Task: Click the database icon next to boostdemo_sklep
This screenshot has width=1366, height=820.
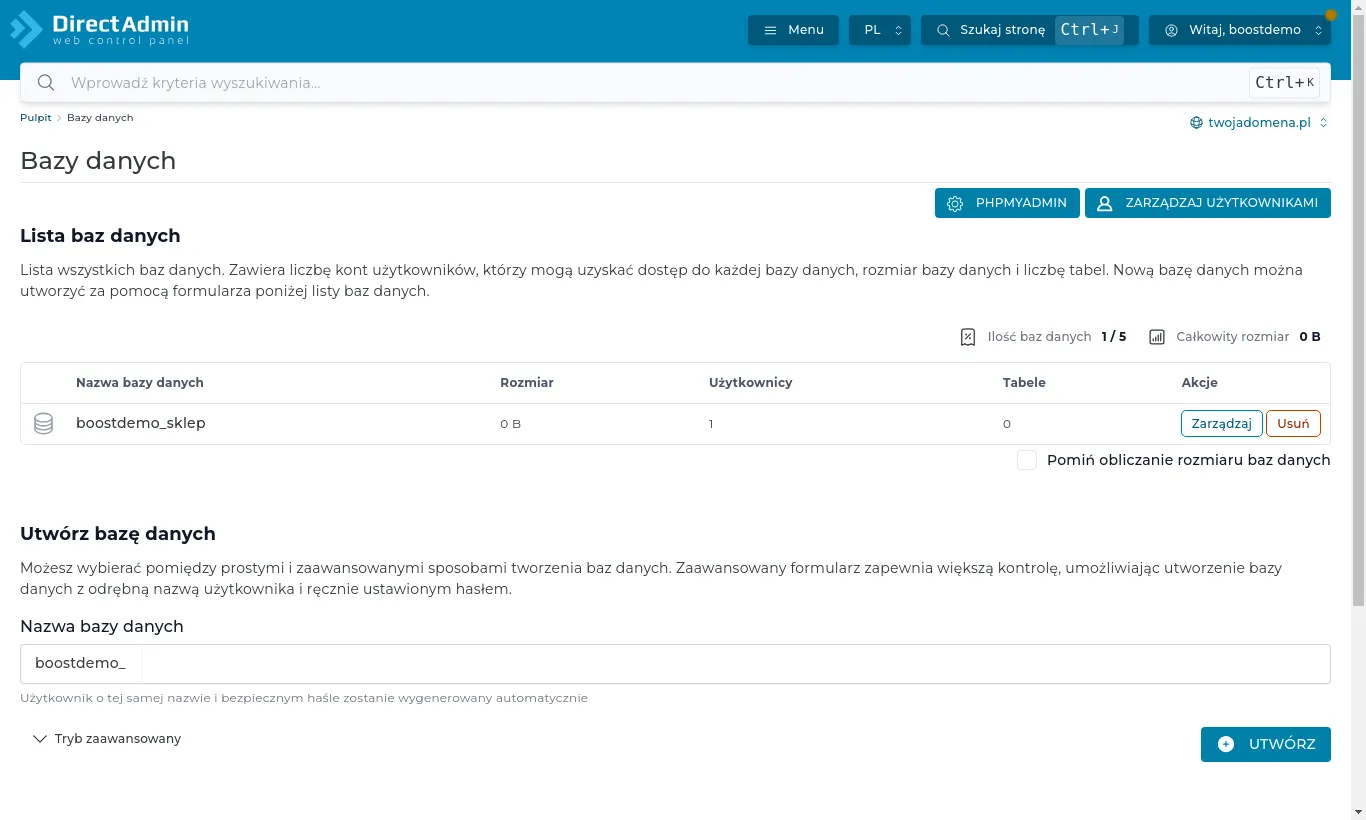Action: 43,424
